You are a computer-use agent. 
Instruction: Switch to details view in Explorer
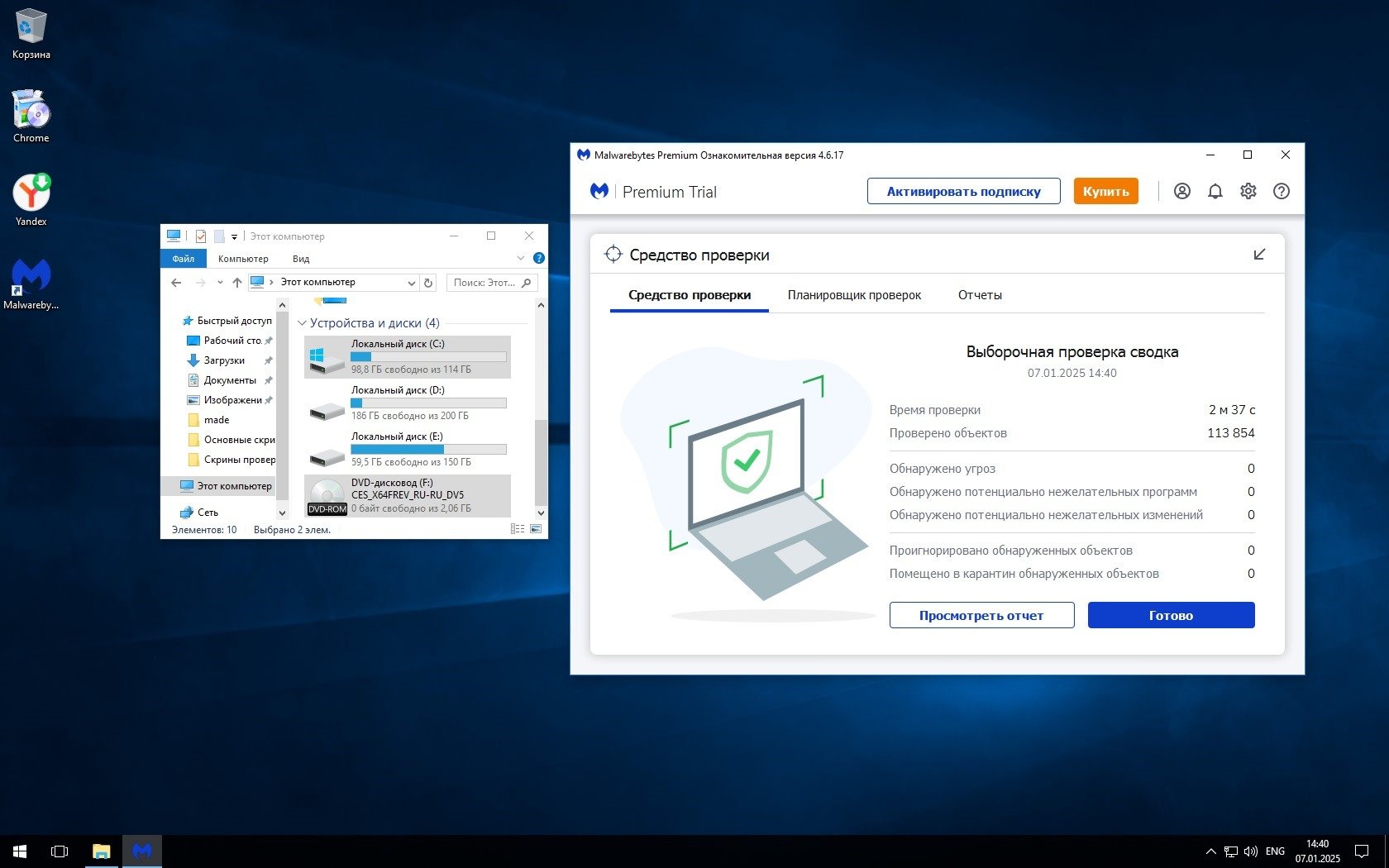click(x=518, y=529)
